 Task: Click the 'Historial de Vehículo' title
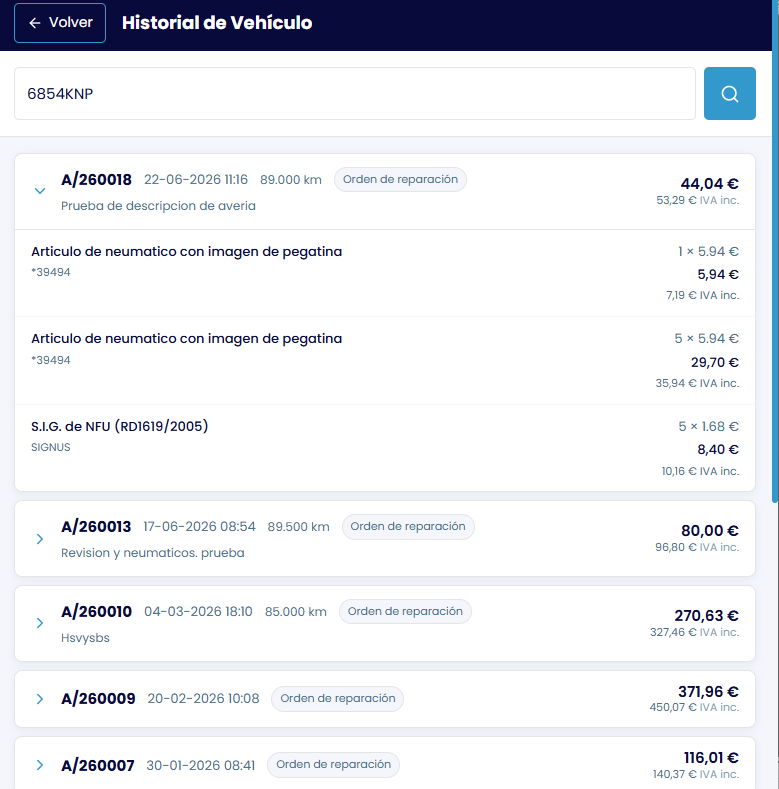217,23
